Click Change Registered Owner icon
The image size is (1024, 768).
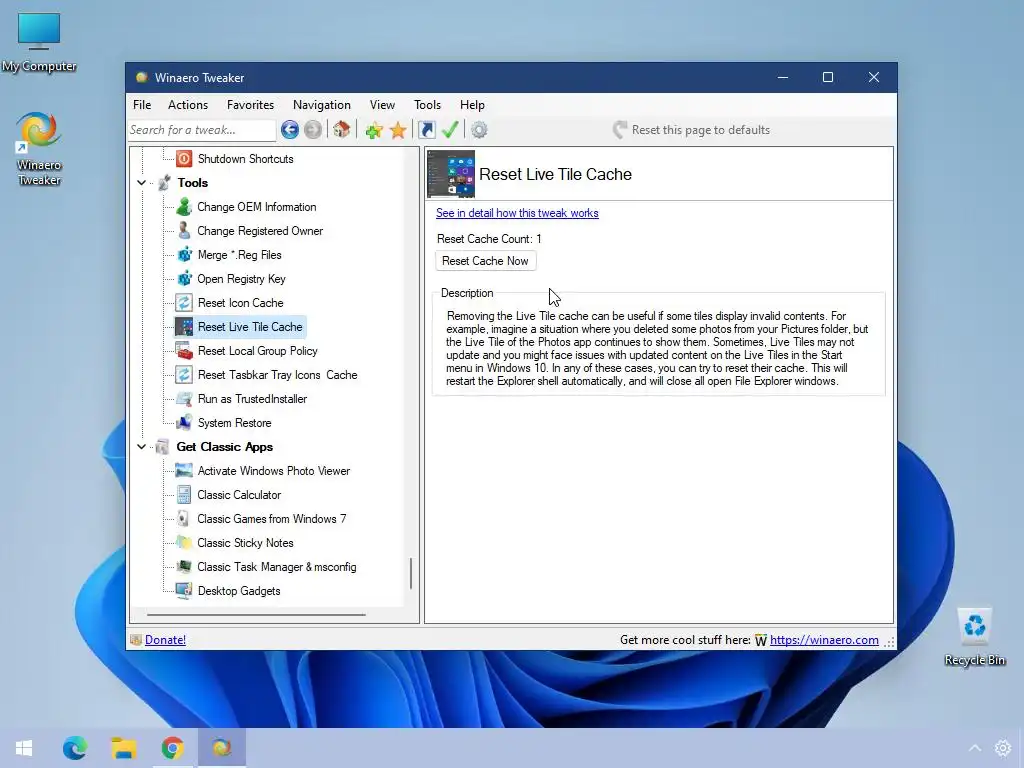[x=184, y=231]
